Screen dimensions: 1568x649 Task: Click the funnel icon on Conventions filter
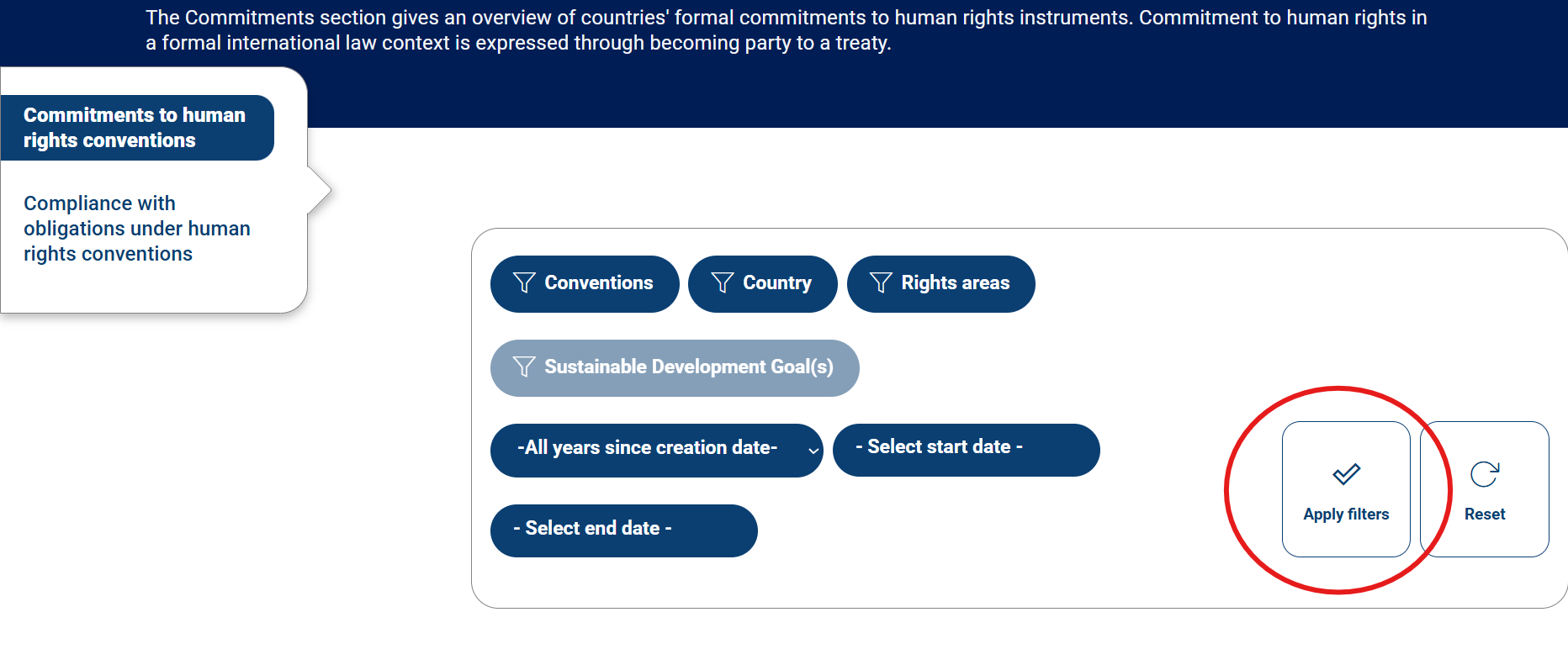click(x=524, y=283)
